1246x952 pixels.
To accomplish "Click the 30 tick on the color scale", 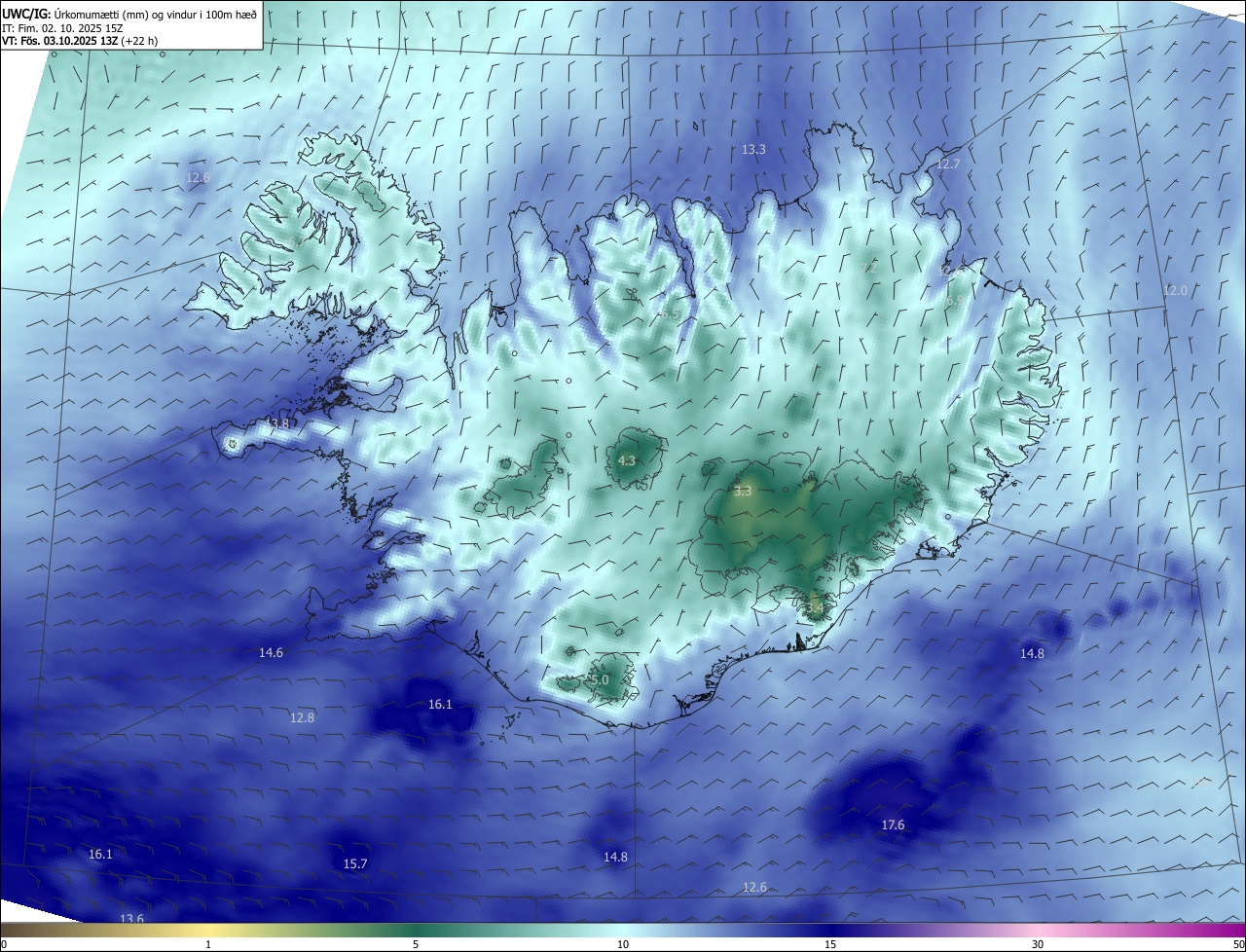I will [1038, 944].
